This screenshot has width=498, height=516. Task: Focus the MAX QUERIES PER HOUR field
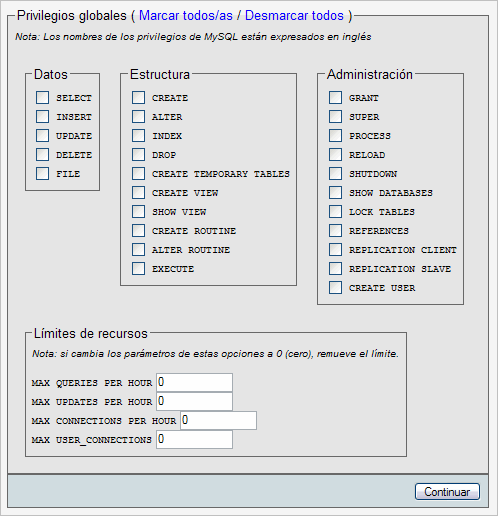(x=194, y=382)
